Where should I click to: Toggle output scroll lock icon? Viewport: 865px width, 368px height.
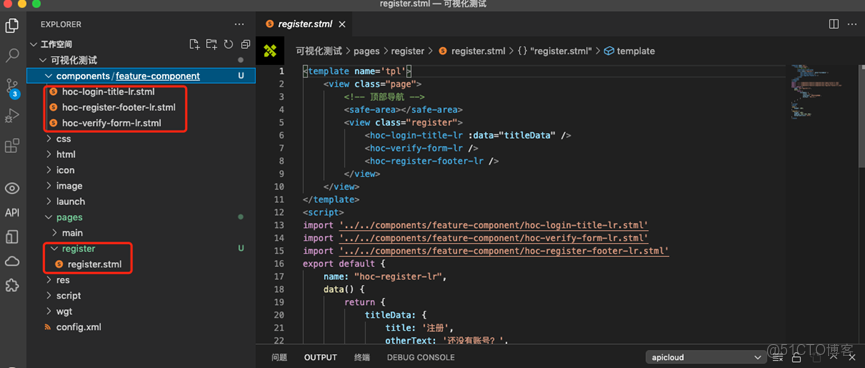797,358
